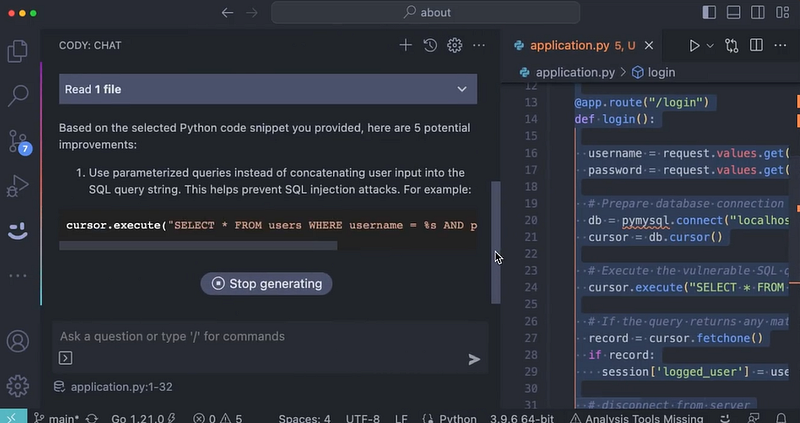Click the feedback icon left of bell
The width and height of the screenshot is (800, 423).
click(753, 418)
